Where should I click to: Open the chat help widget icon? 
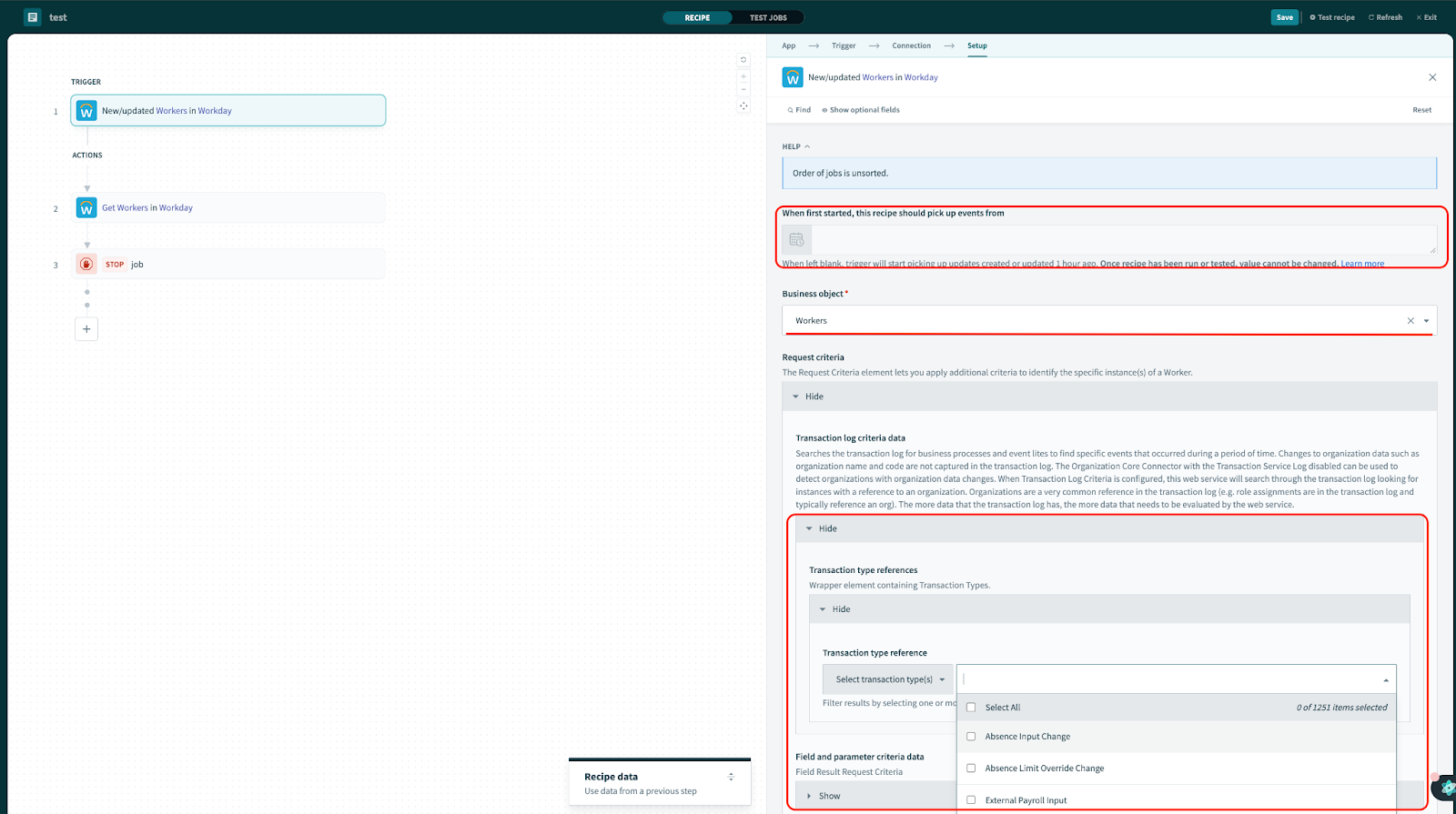[1445, 788]
